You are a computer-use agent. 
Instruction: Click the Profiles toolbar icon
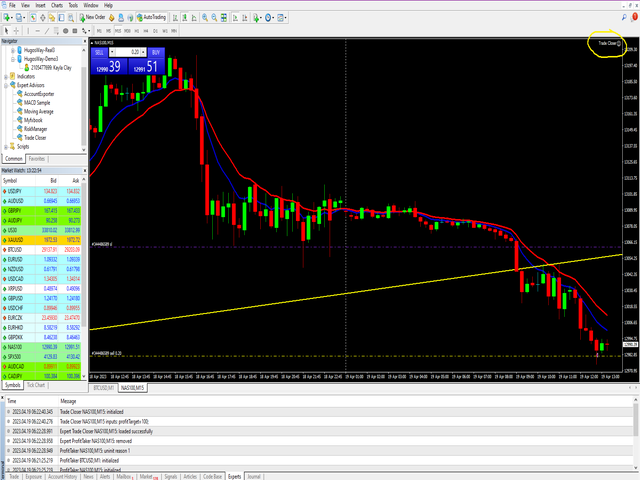pyautogui.click(x=19, y=18)
